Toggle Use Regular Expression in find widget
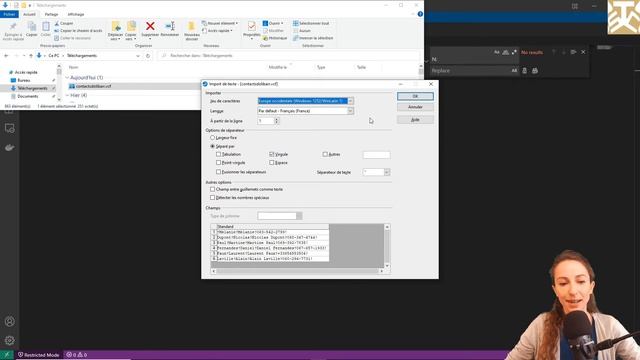 [x=514, y=52]
